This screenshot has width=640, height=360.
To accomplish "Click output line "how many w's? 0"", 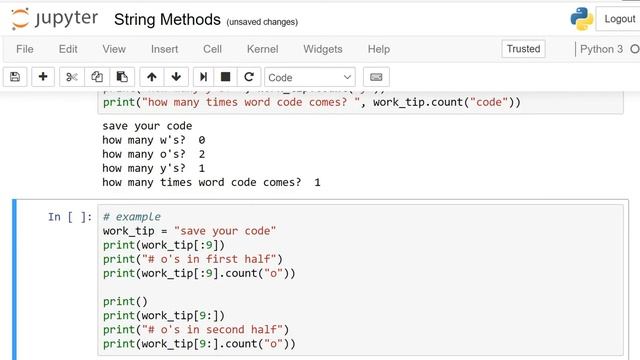I will point(153,140).
